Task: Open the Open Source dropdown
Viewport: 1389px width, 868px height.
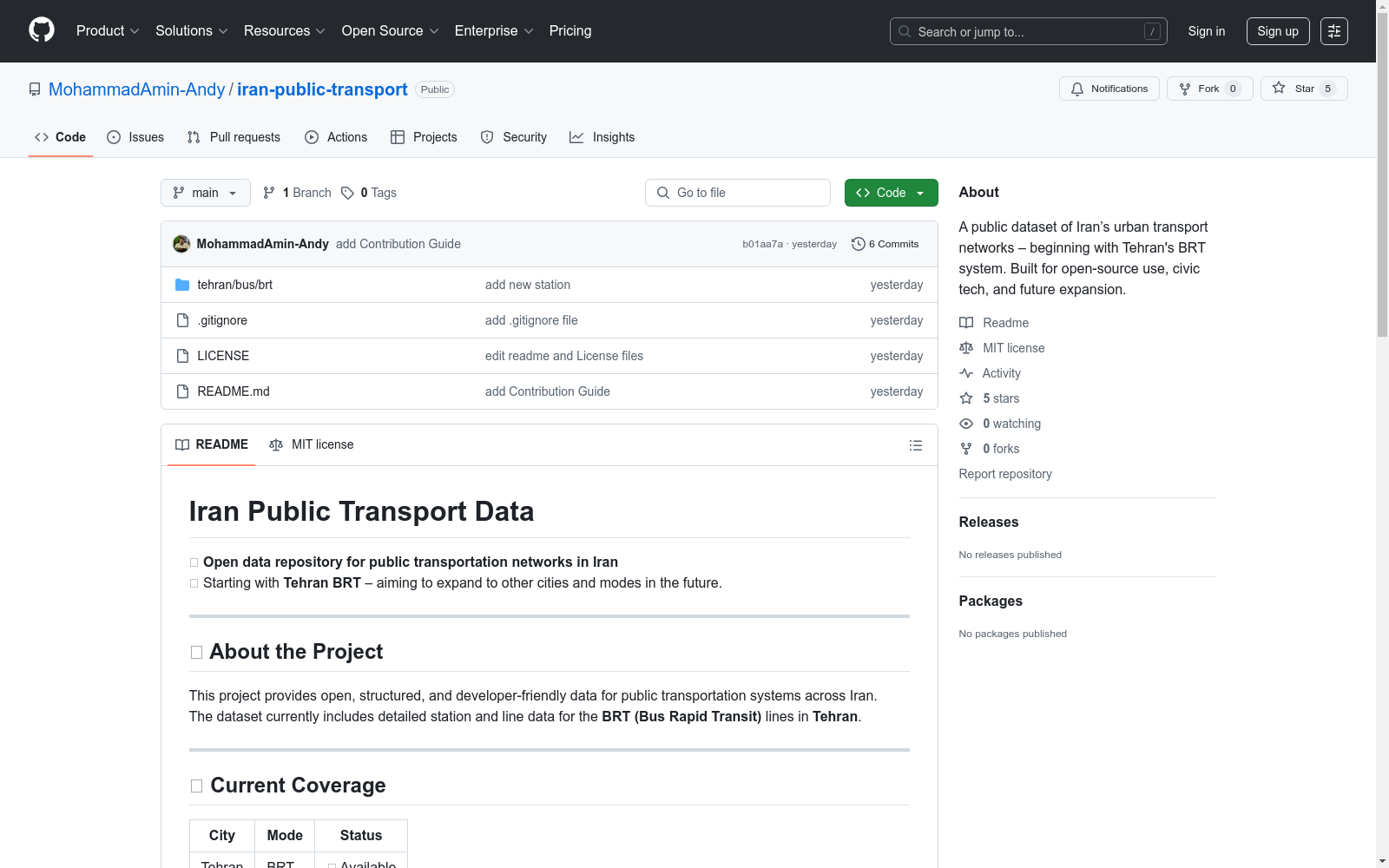Action: click(391, 31)
